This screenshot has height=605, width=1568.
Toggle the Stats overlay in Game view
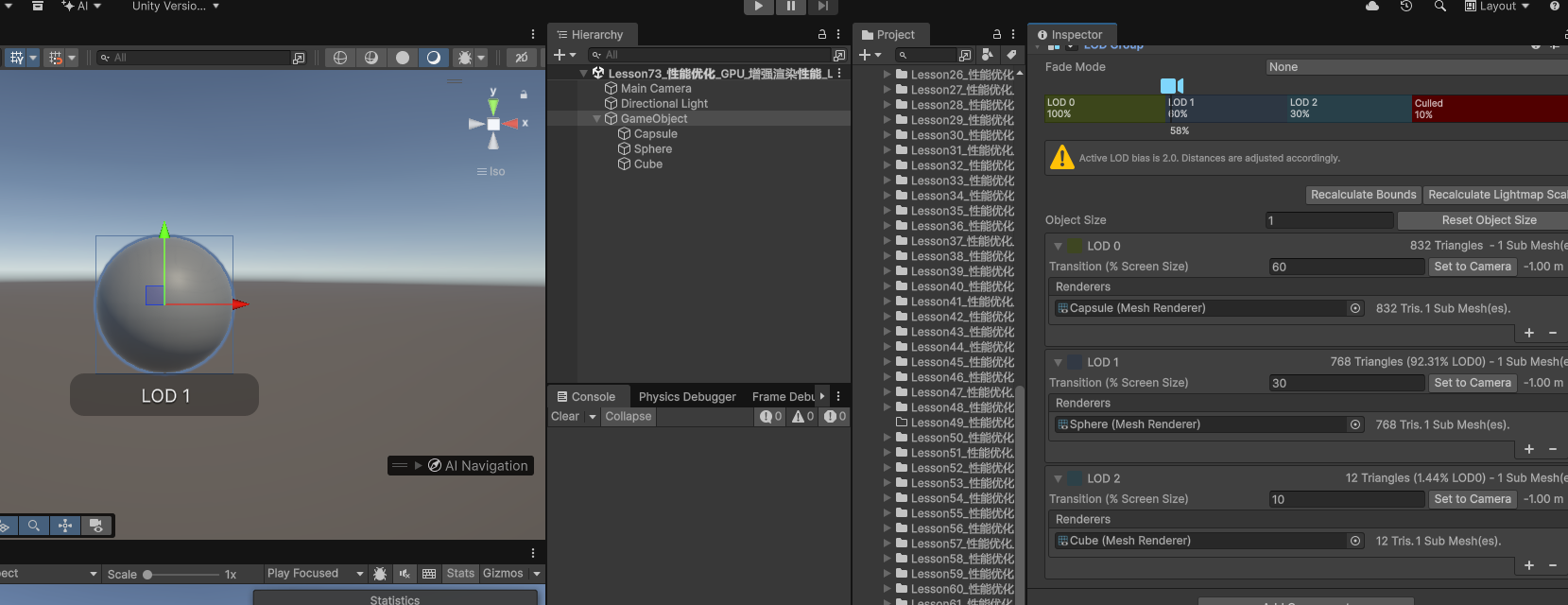tap(460, 574)
